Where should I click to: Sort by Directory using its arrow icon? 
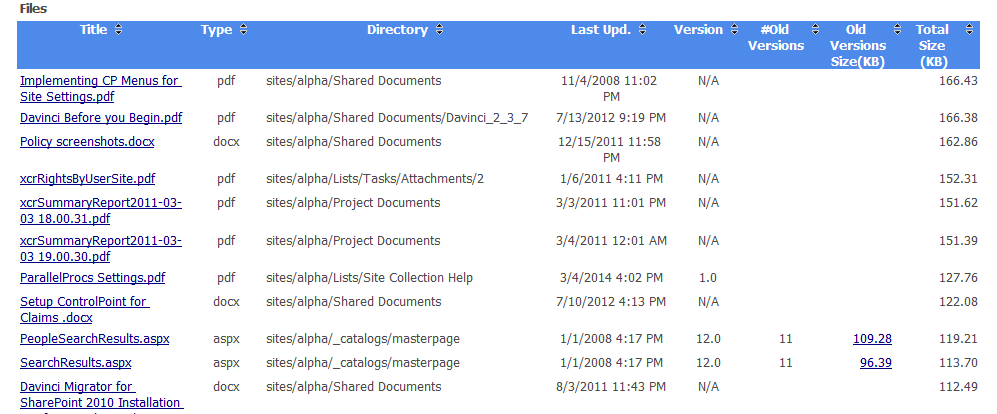[x=440, y=30]
